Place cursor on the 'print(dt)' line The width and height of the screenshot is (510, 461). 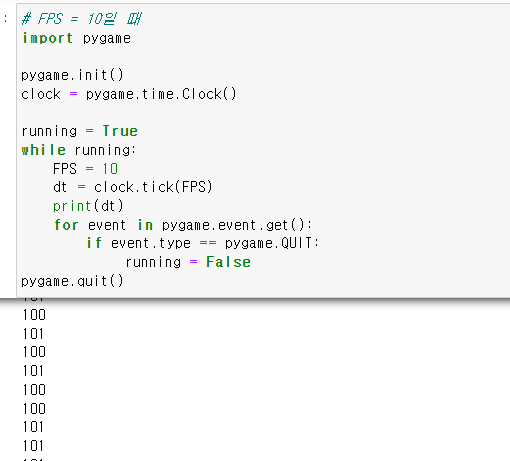[x=88, y=206]
